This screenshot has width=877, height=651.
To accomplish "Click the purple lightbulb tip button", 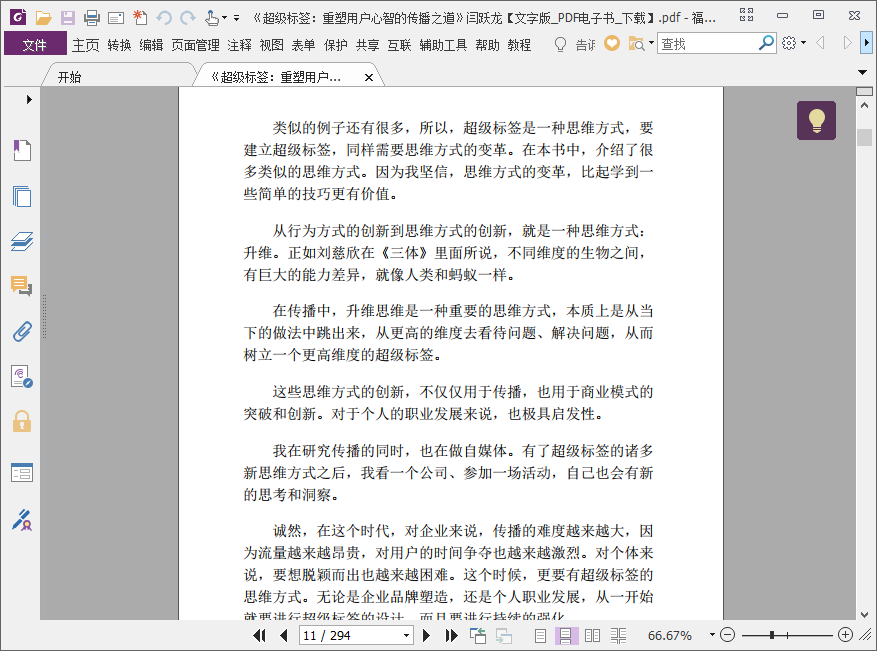I will tap(816, 120).
